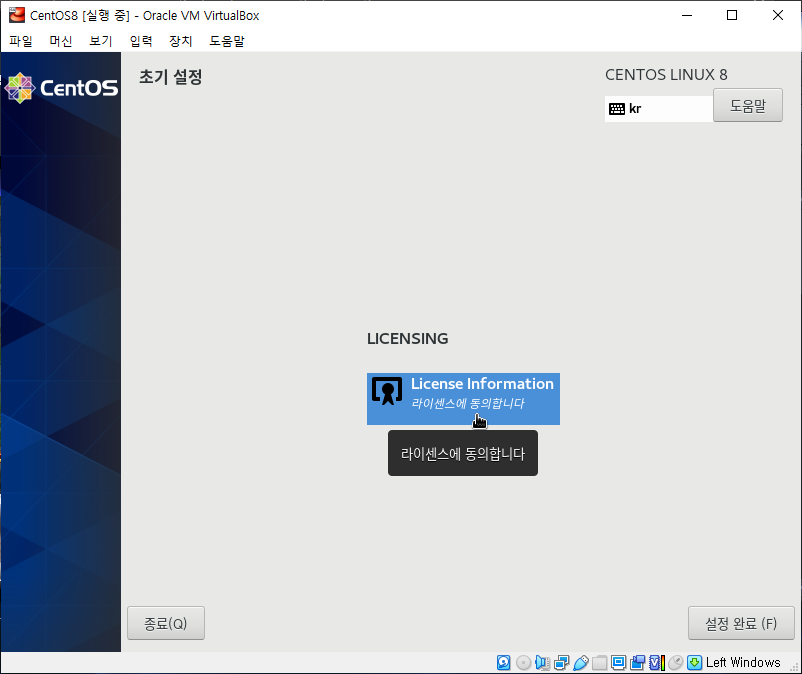Click the mouse integration status icon
This screenshot has height=674, width=802.
point(676,662)
